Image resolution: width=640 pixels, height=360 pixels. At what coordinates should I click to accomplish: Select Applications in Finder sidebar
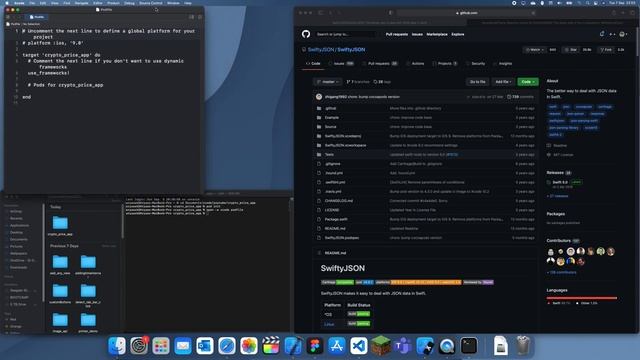click(19, 225)
